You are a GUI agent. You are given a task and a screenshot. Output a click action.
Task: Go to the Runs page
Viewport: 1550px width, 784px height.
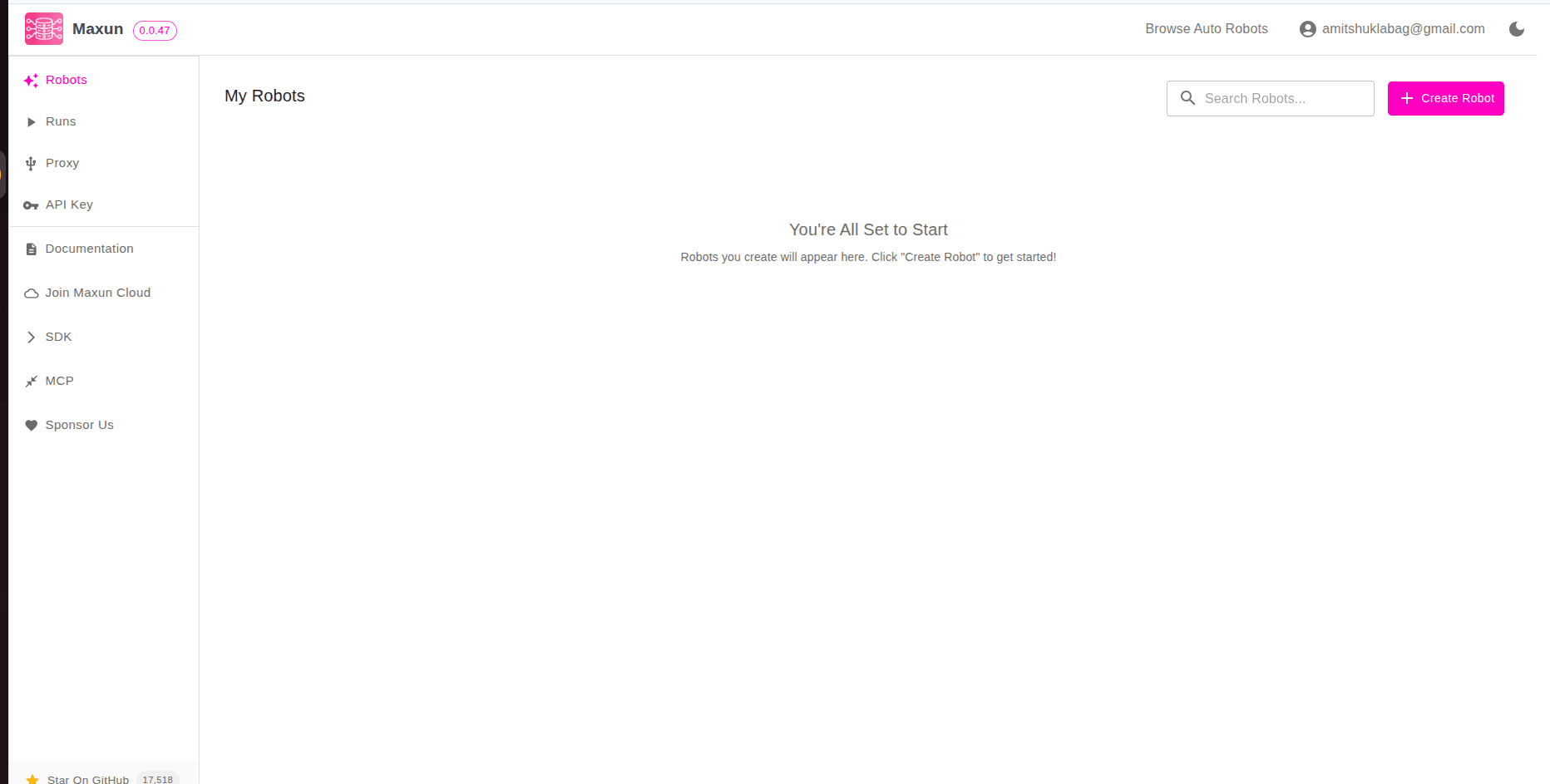(x=104, y=122)
